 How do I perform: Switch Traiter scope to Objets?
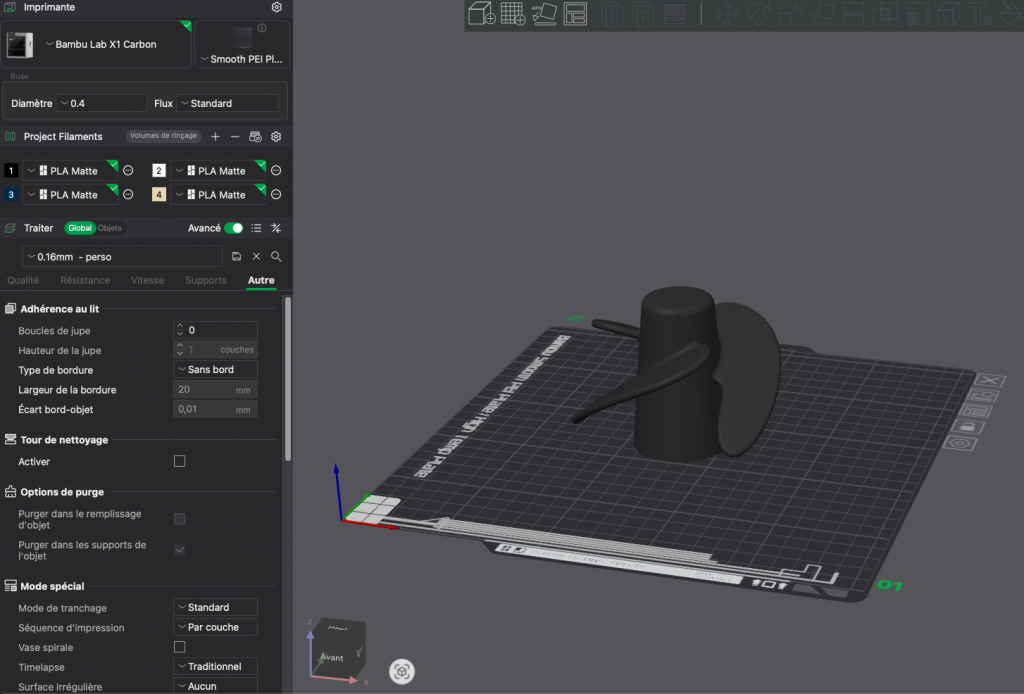tap(110, 228)
